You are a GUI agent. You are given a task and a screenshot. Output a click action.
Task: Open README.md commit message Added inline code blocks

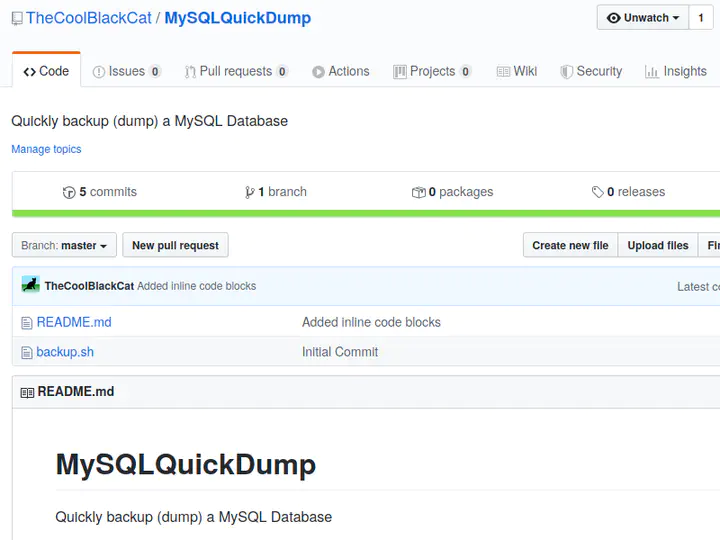pyautogui.click(x=371, y=322)
